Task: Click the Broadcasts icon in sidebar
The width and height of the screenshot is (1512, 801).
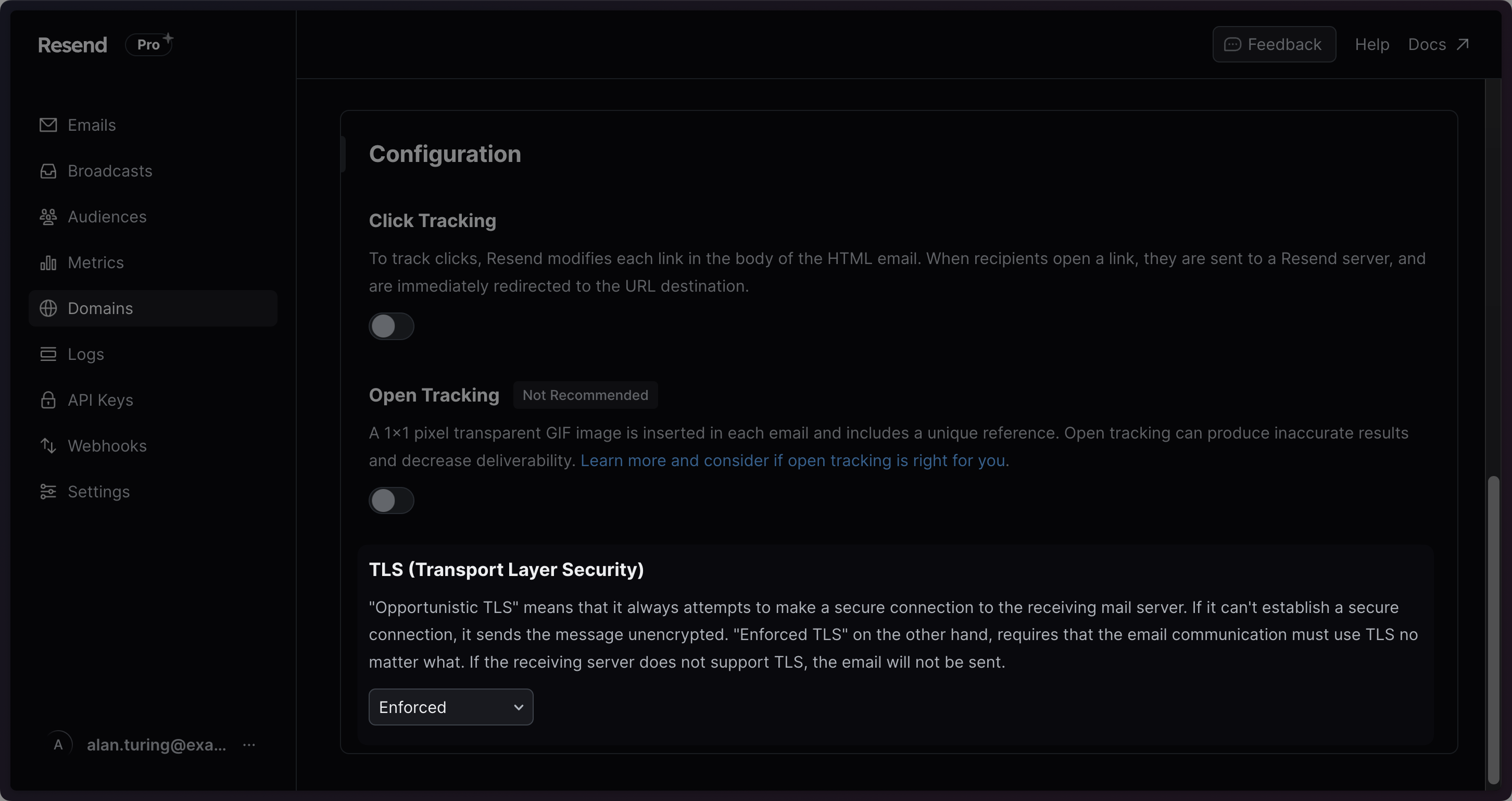Action: point(47,170)
